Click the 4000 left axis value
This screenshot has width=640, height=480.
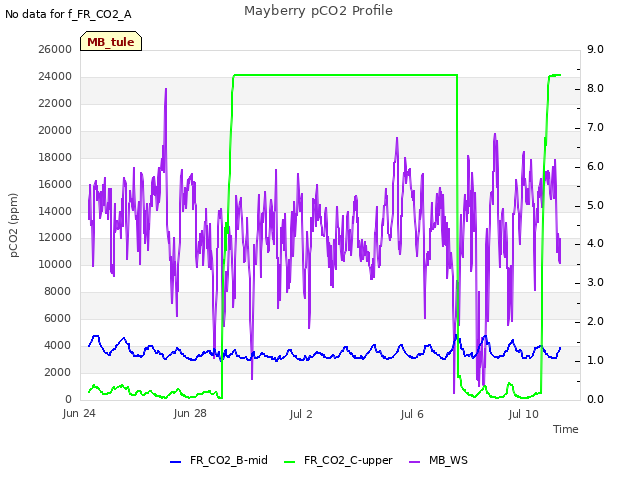(x=58, y=345)
